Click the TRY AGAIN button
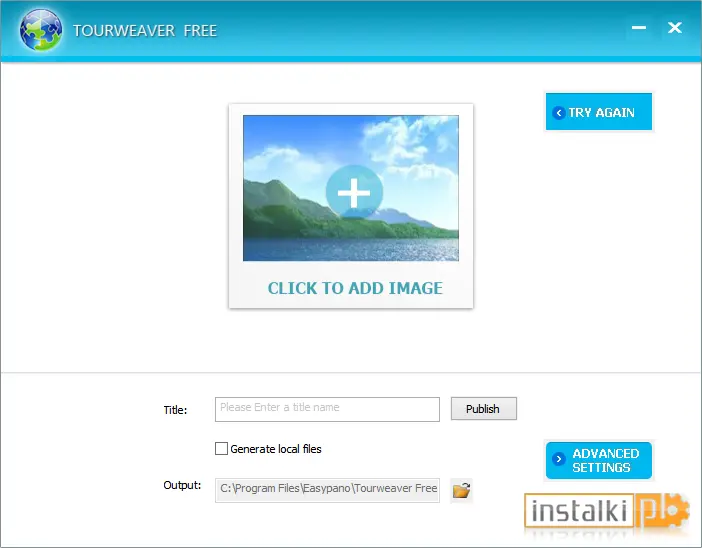The image size is (702, 548). point(599,112)
